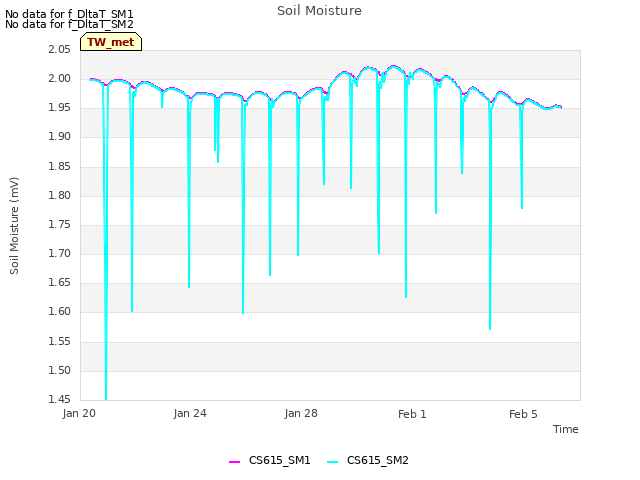Click the 'No data for f_DltaT_SM1' message
640x480 pixels.
point(69,14)
